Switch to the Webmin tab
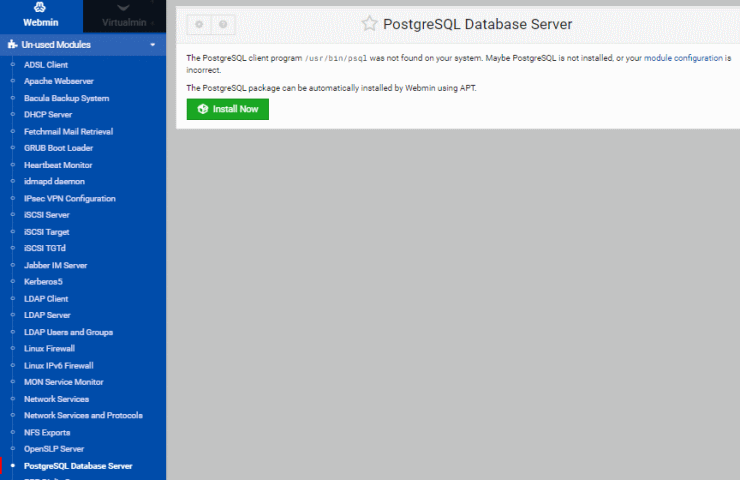Image resolution: width=740 pixels, height=480 pixels. [x=41, y=16]
